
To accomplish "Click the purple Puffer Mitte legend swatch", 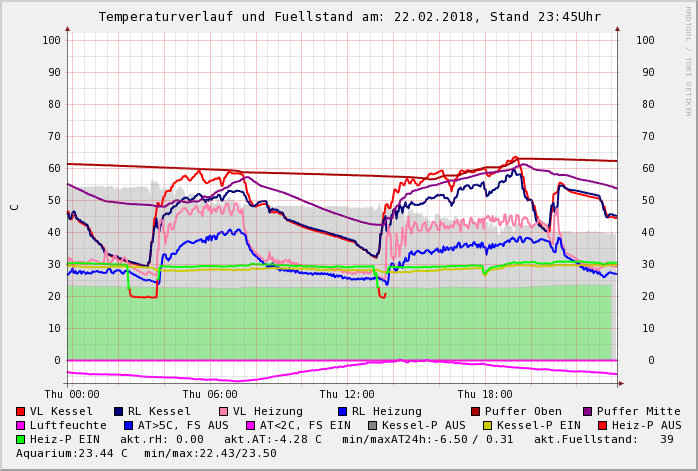I will [587, 411].
